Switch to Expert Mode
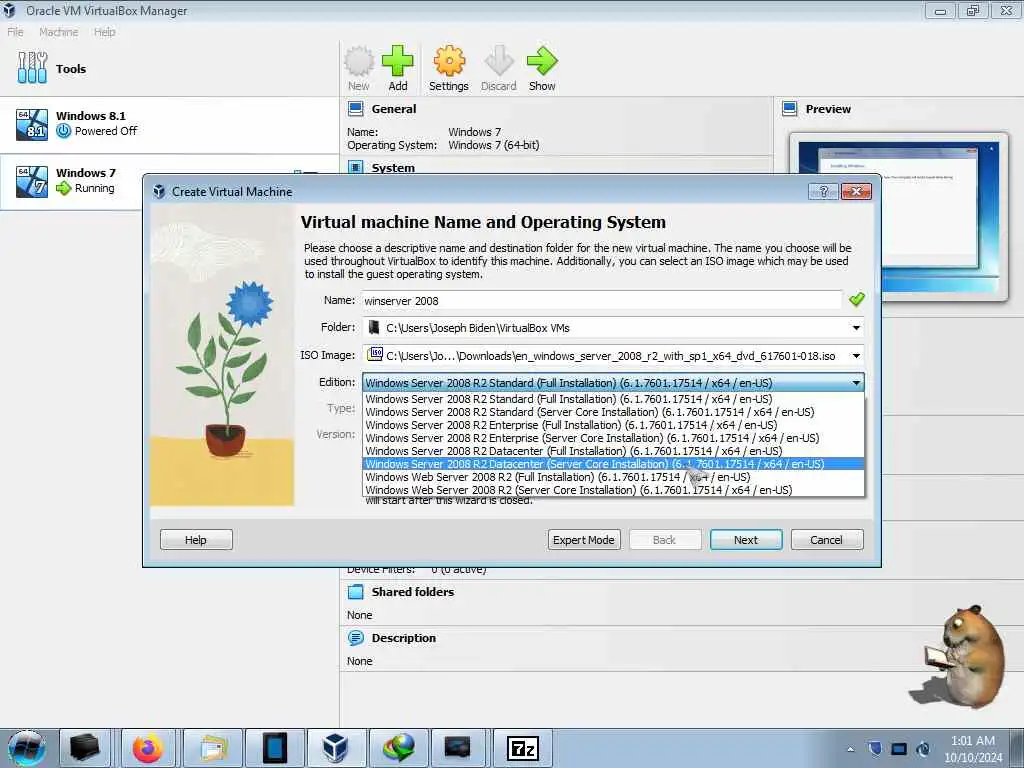 point(584,539)
